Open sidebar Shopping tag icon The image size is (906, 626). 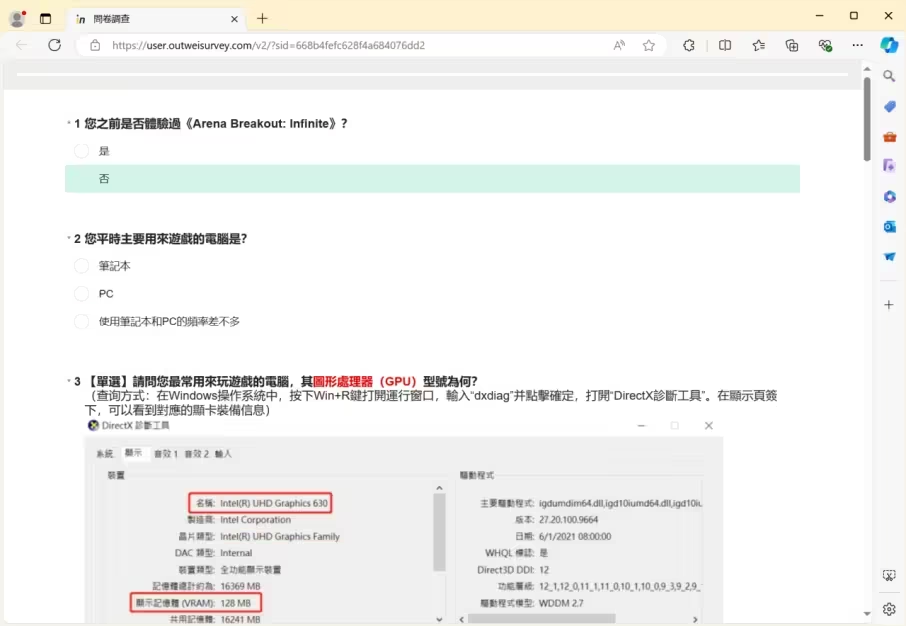pos(889,106)
